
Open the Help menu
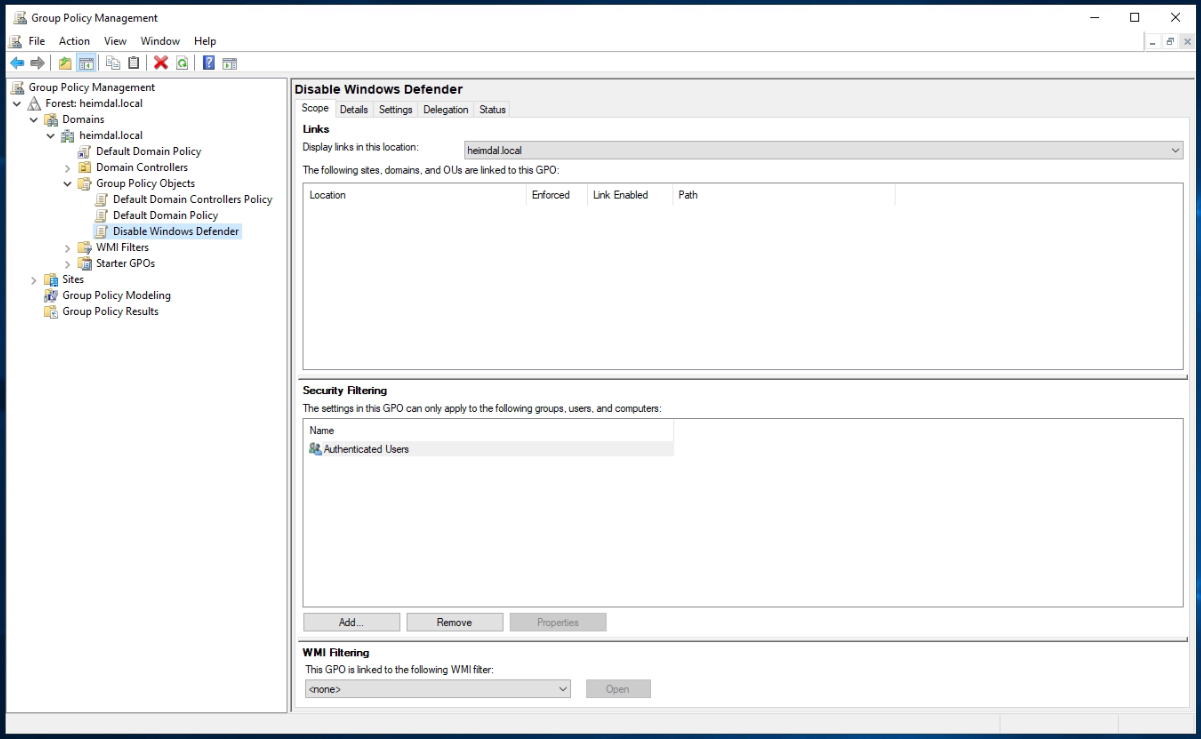[x=205, y=41]
